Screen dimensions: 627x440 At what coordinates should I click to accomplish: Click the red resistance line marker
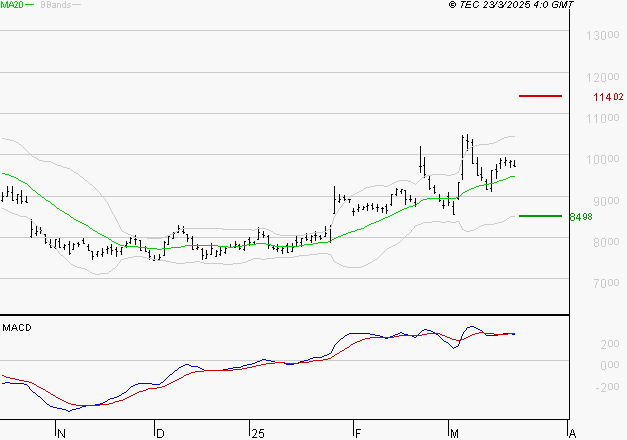point(540,96)
